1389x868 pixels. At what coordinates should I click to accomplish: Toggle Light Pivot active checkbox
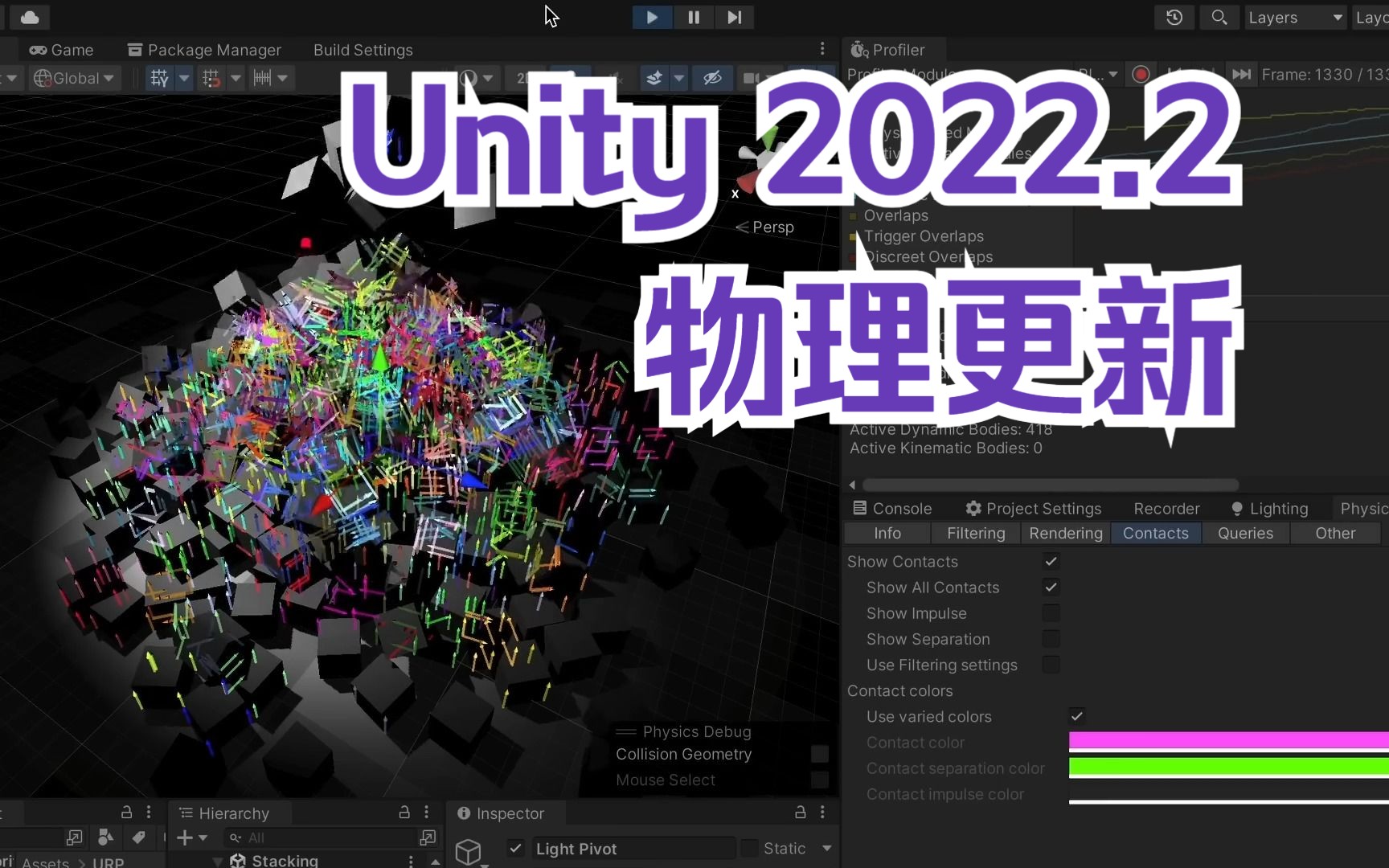click(x=516, y=848)
